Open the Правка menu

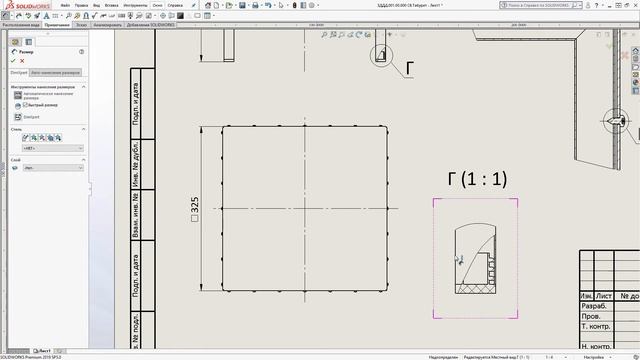(81, 5)
